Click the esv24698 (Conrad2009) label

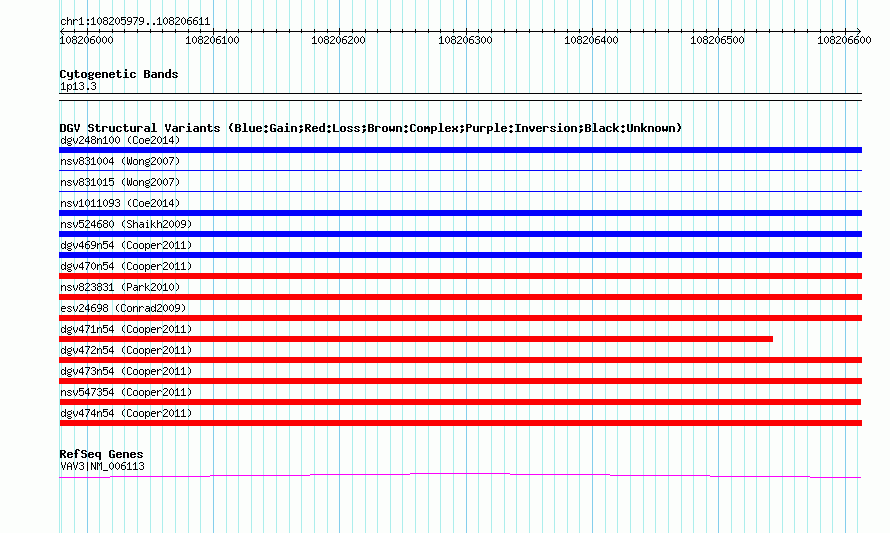click(123, 308)
